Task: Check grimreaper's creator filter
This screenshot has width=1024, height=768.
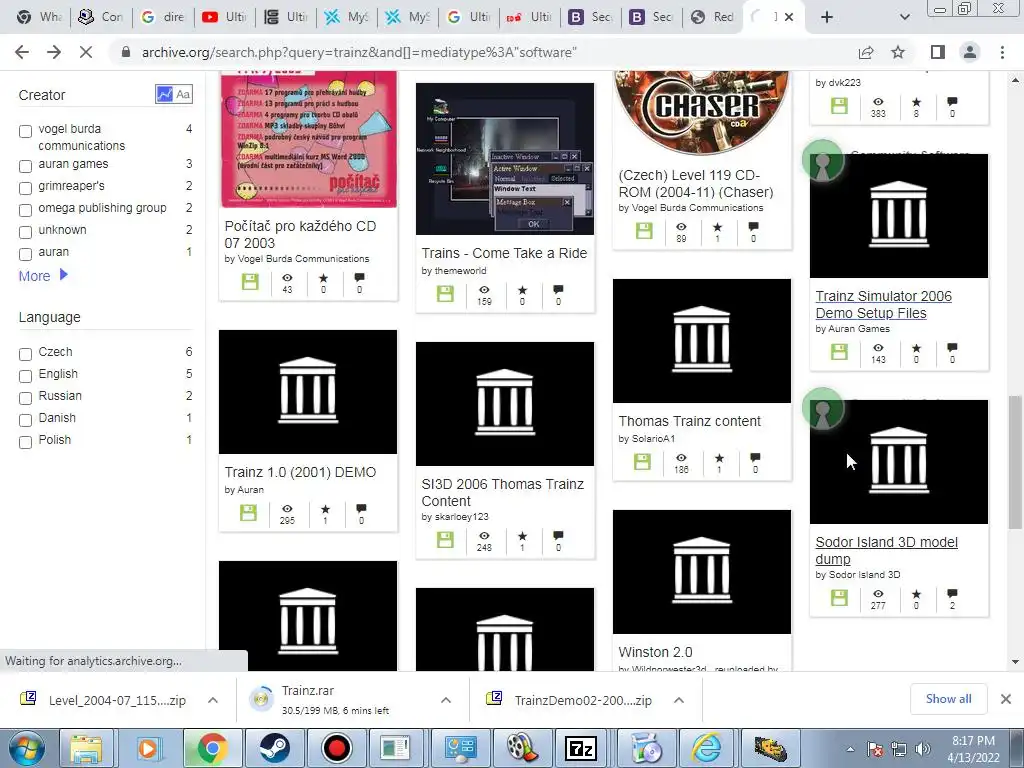Action: tap(25, 188)
